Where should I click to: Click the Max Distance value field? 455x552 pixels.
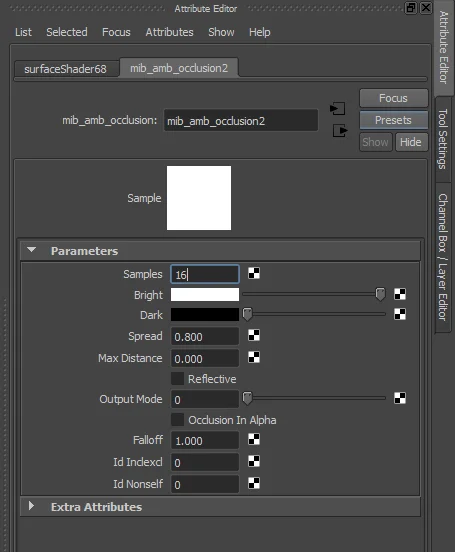coord(205,358)
